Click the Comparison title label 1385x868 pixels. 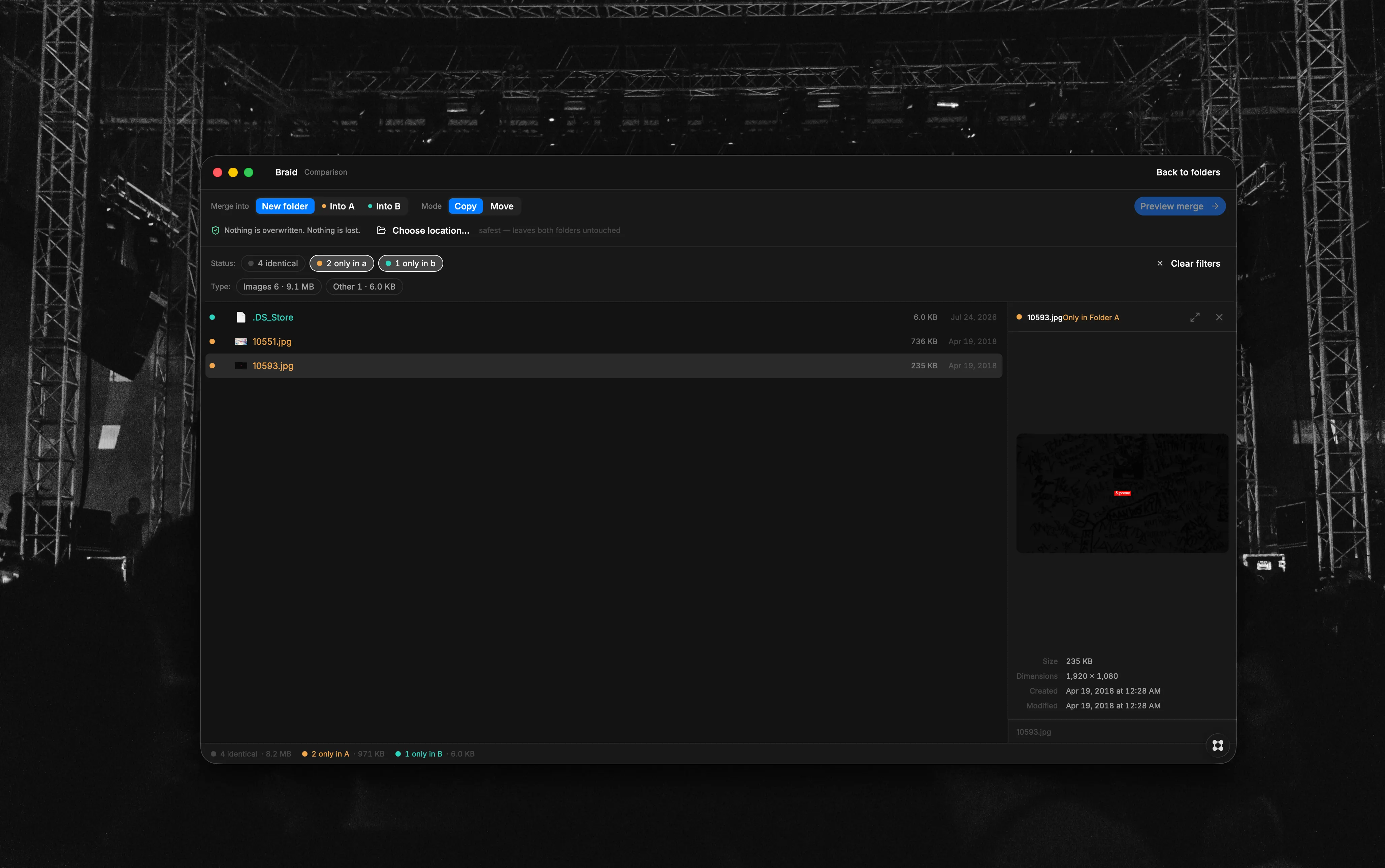coord(326,172)
